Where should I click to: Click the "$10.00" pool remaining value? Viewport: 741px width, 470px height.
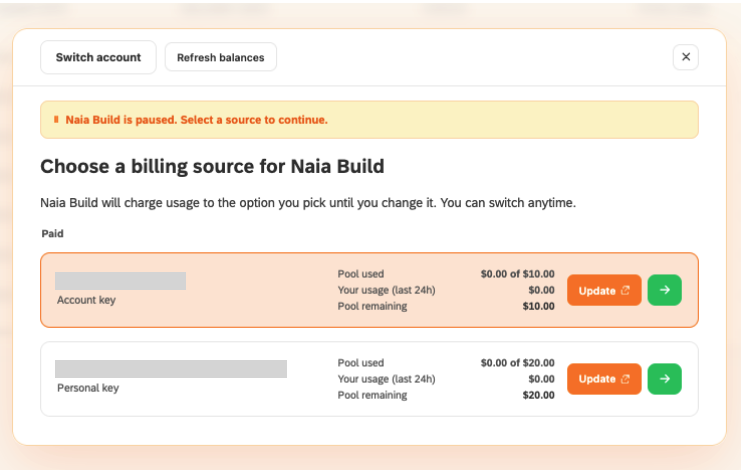click(538, 306)
